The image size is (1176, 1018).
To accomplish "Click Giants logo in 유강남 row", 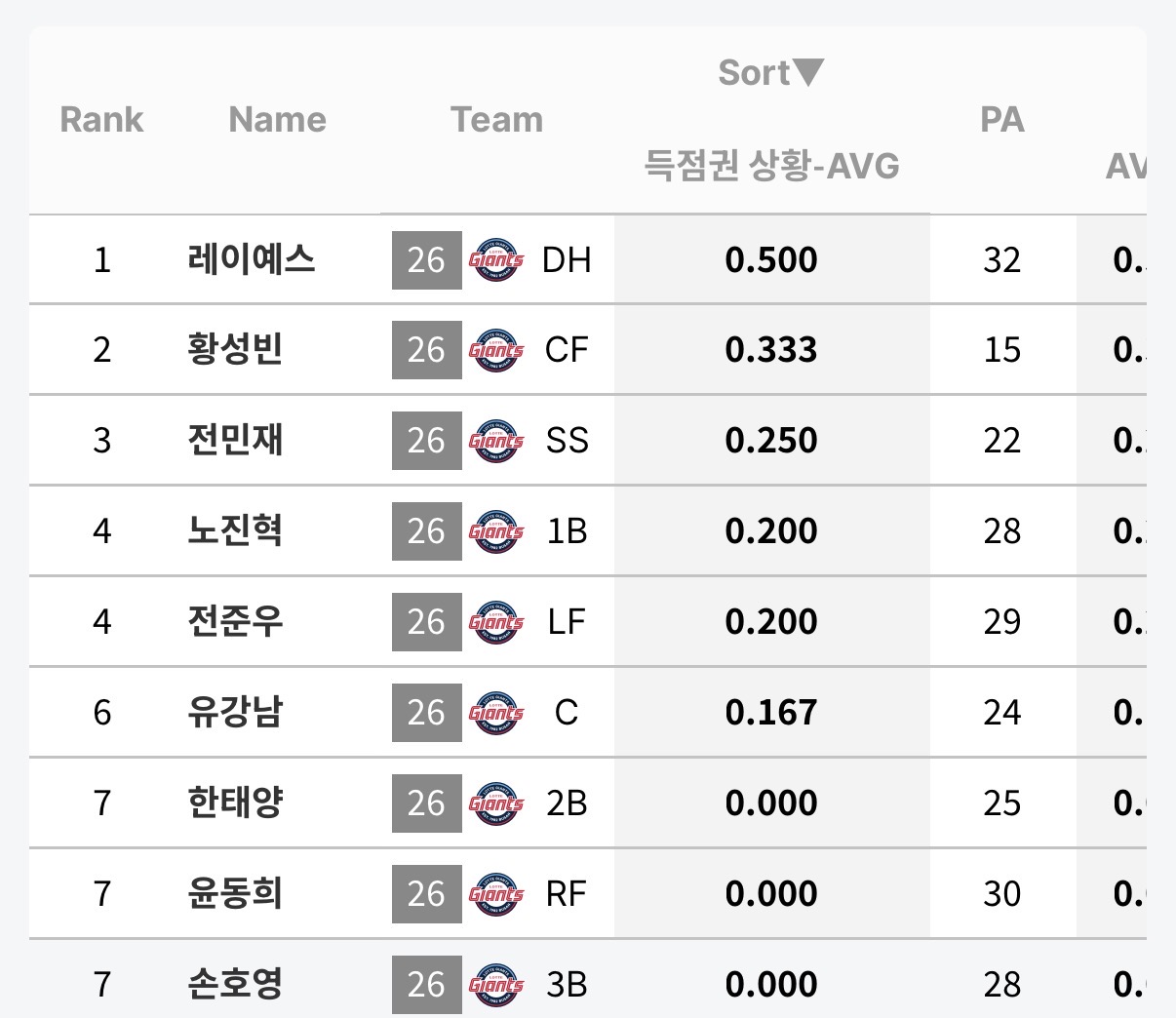I will click(x=496, y=713).
